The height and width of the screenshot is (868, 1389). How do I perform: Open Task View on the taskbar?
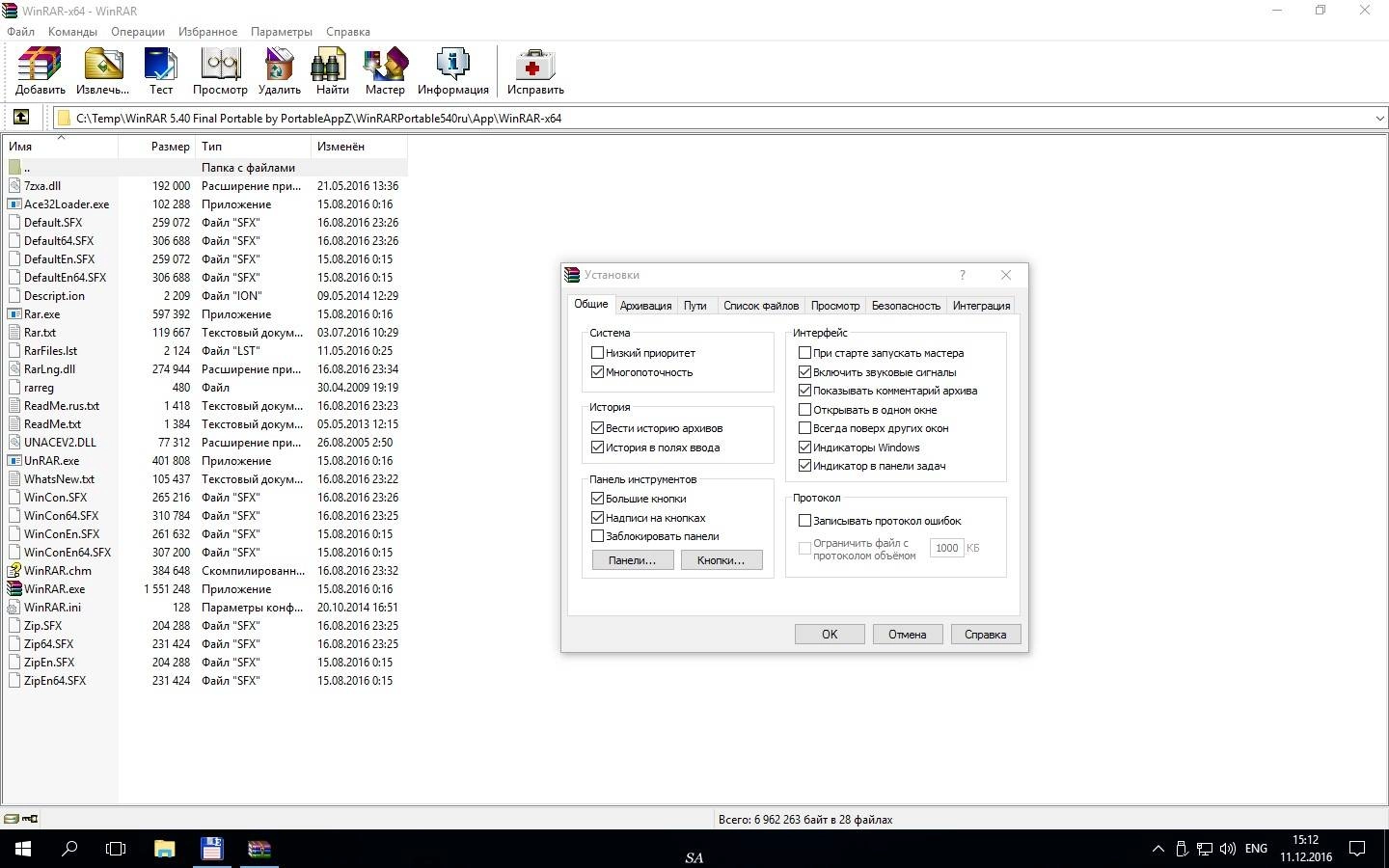pyautogui.click(x=116, y=849)
